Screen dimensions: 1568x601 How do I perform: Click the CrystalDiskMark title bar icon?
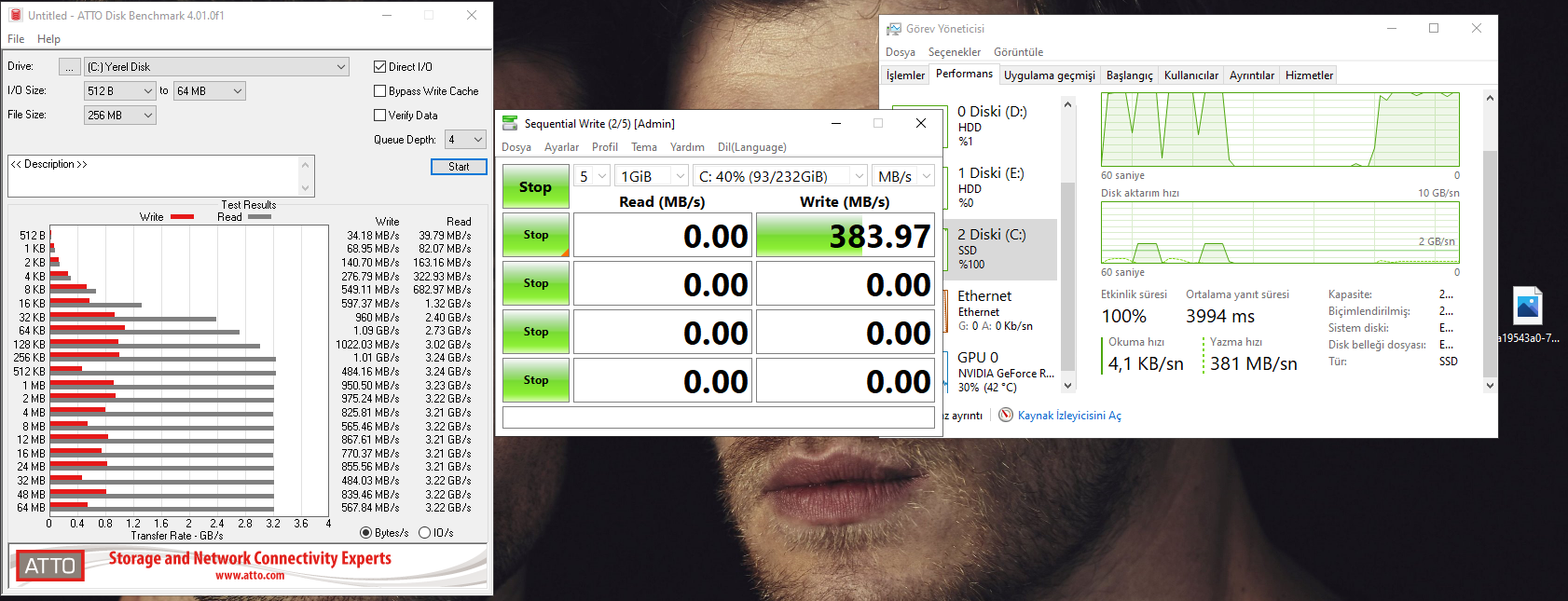click(x=510, y=123)
